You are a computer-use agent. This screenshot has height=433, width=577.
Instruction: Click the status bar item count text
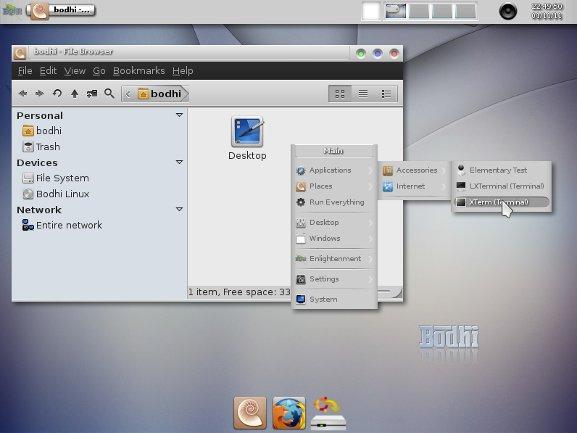tap(240, 292)
